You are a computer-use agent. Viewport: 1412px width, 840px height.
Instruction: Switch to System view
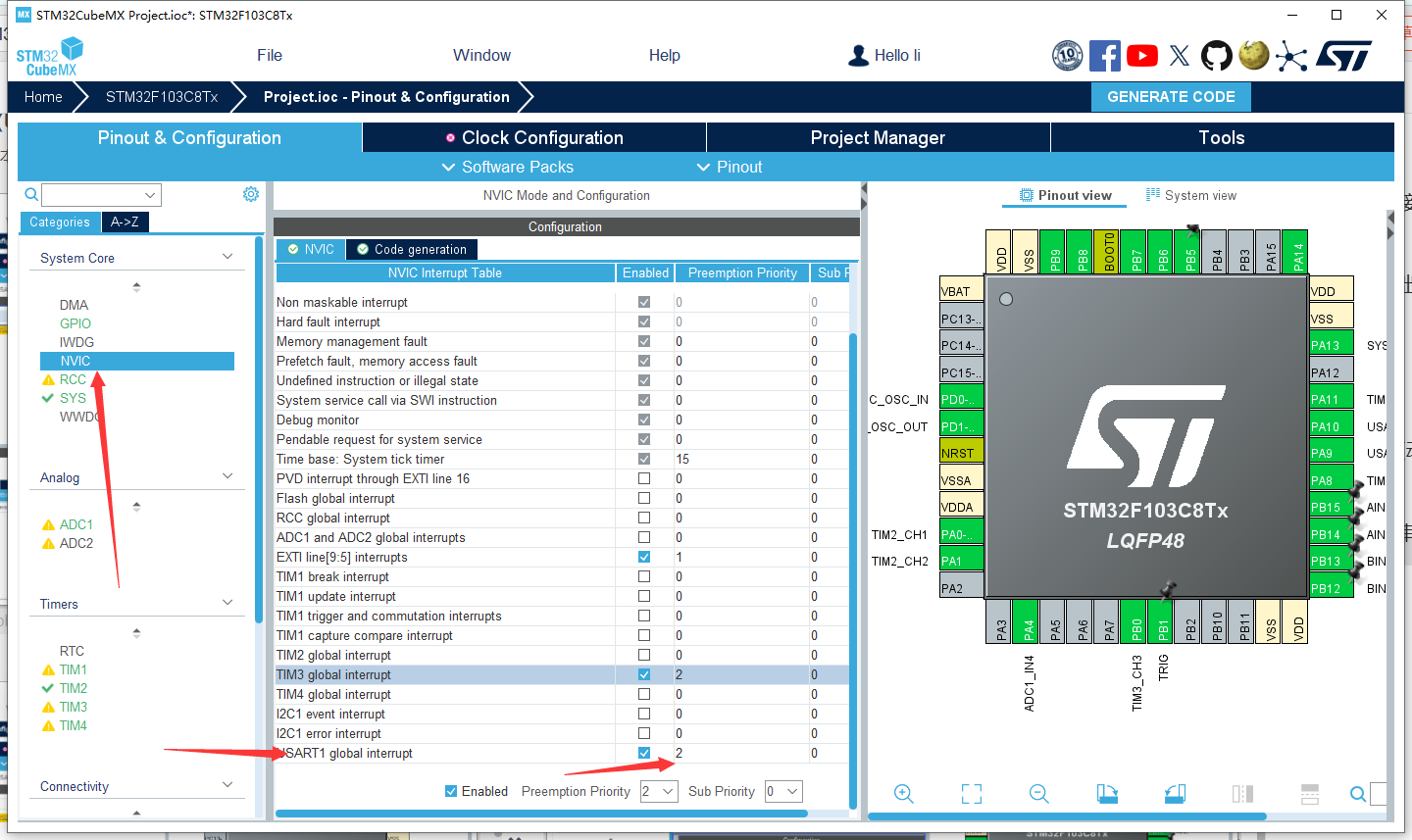pos(1191,195)
